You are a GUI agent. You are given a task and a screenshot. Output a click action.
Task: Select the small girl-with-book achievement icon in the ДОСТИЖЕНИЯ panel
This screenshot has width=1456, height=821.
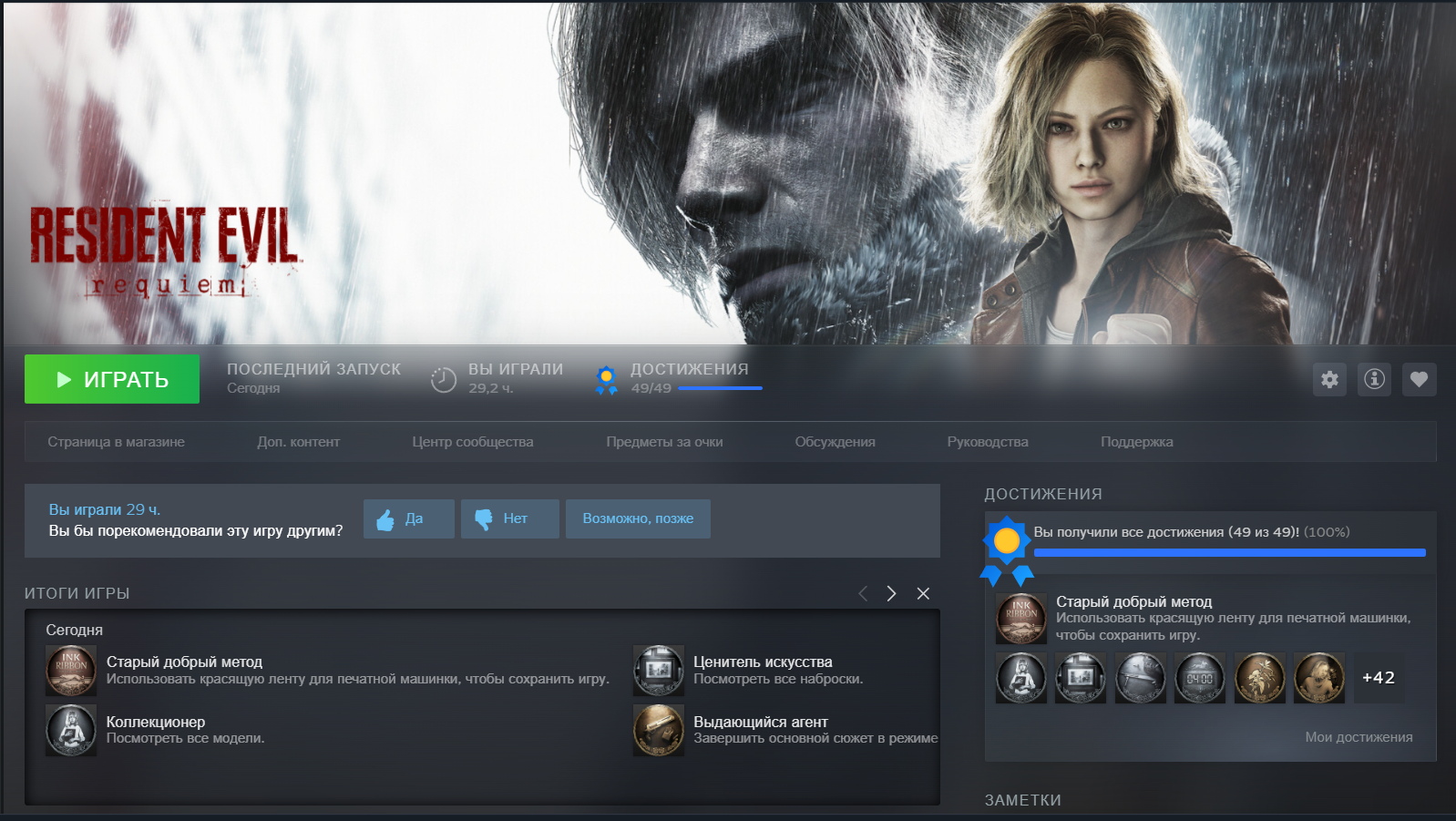click(1021, 678)
